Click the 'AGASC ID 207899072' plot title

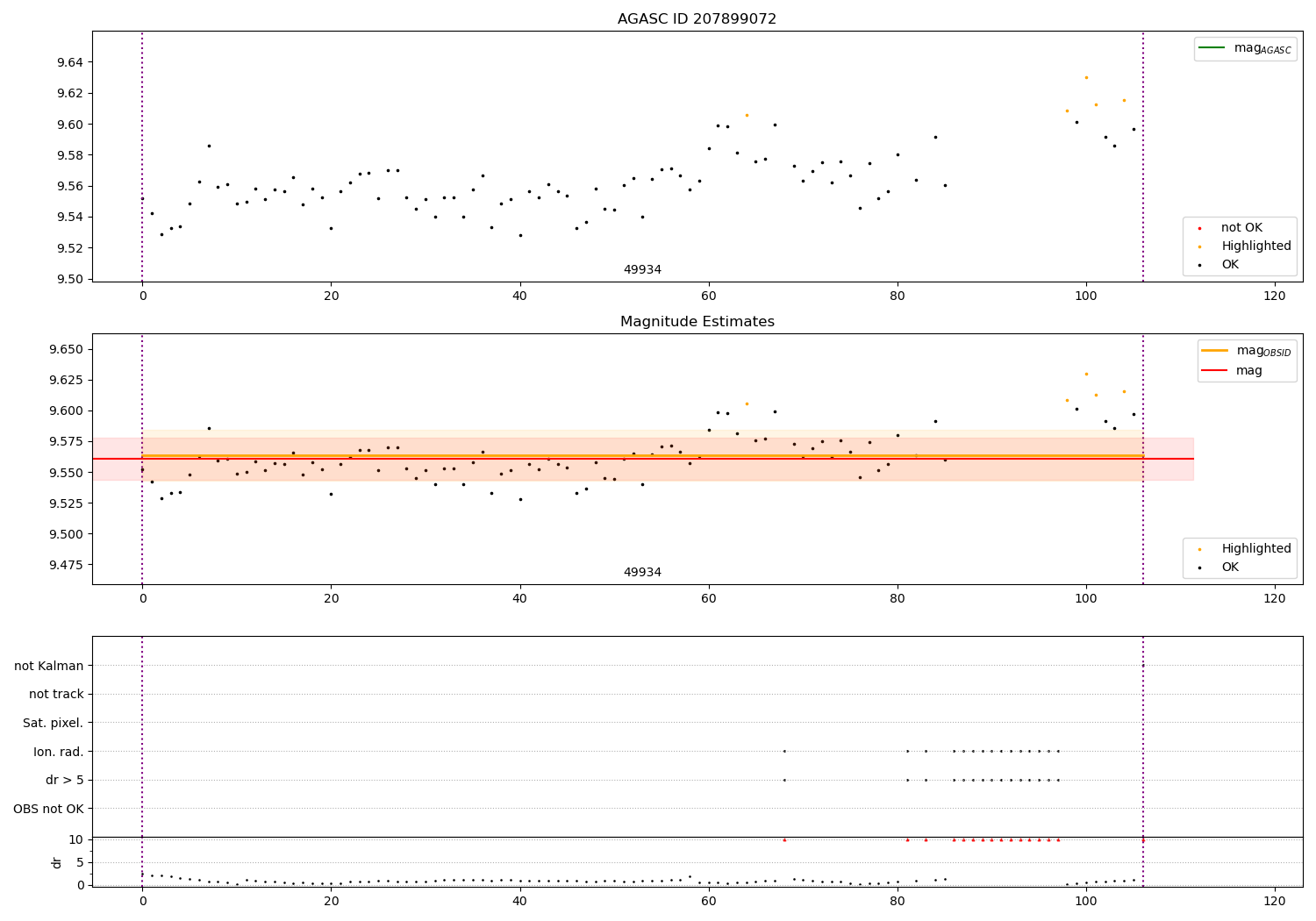point(697,19)
